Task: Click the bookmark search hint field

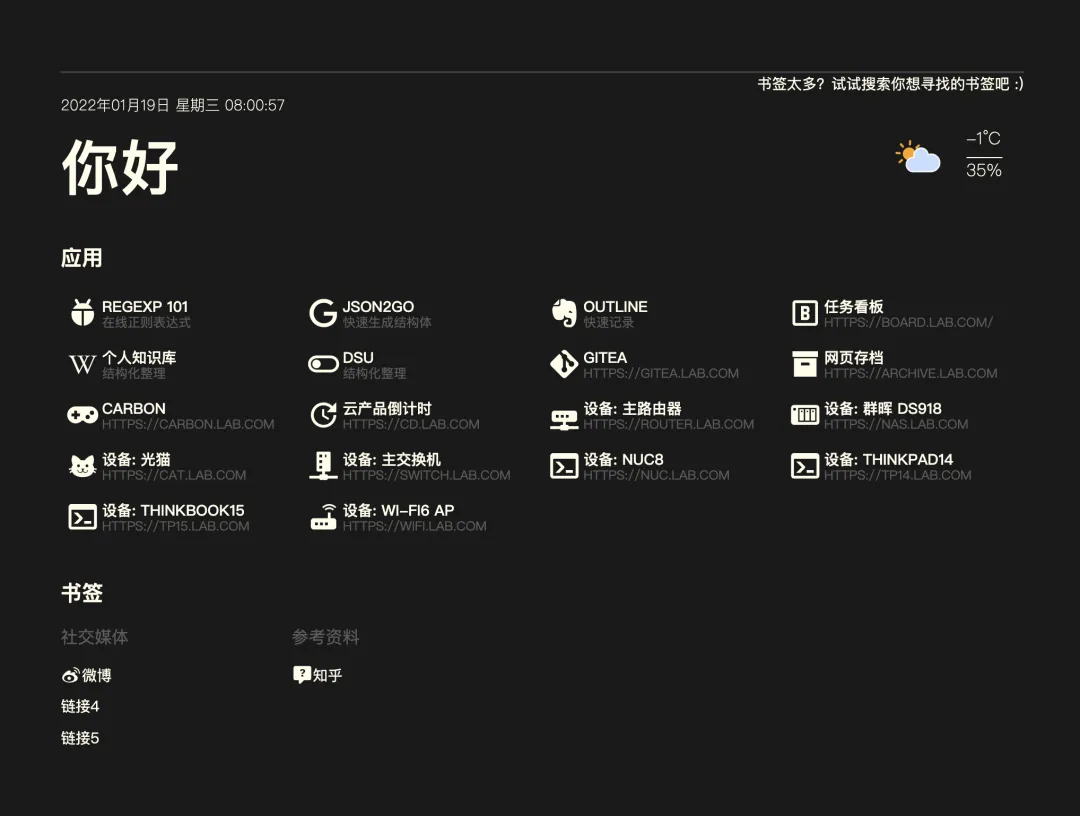Action: coord(891,84)
